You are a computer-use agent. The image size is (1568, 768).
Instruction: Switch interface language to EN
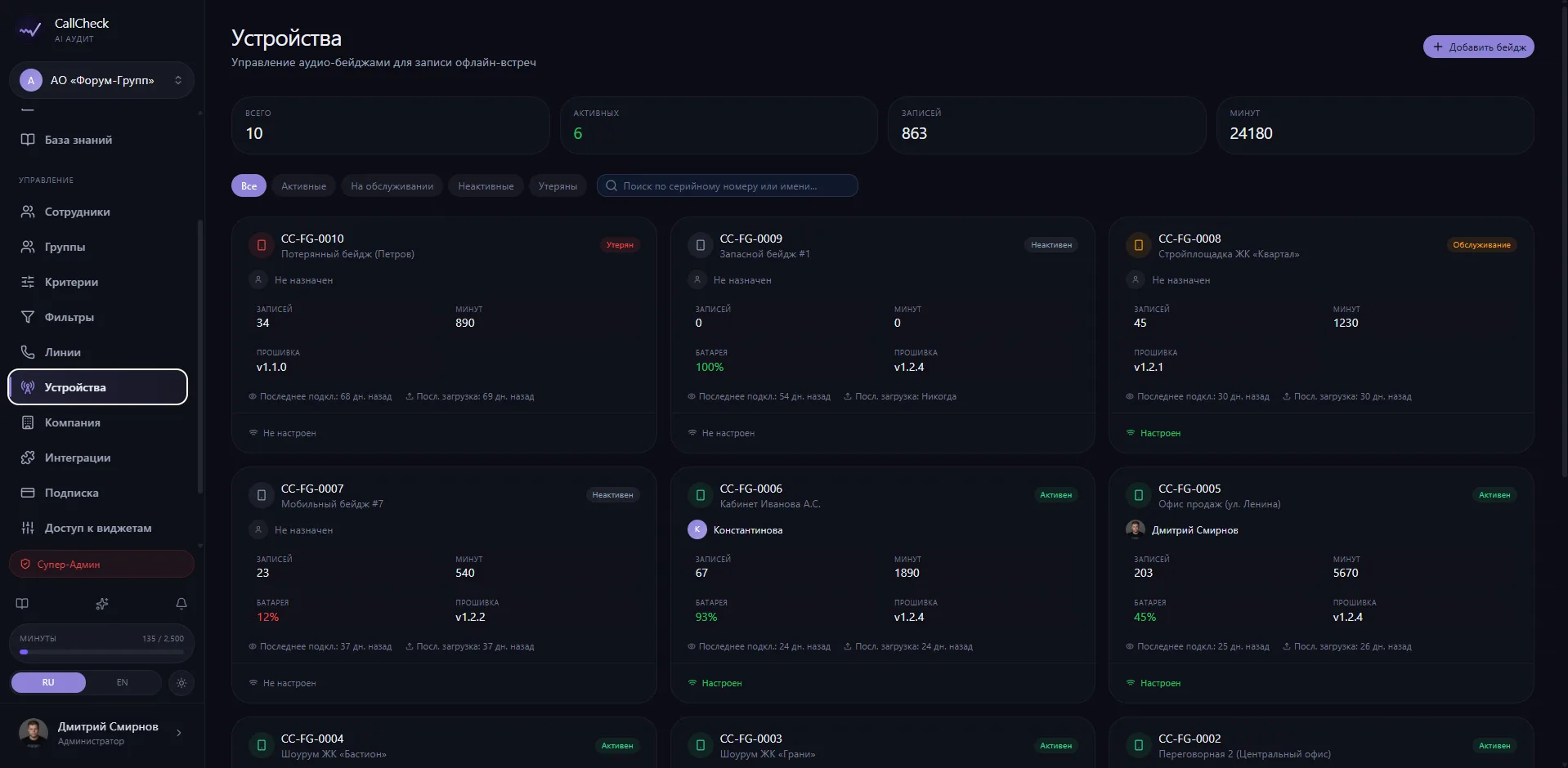(x=123, y=682)
